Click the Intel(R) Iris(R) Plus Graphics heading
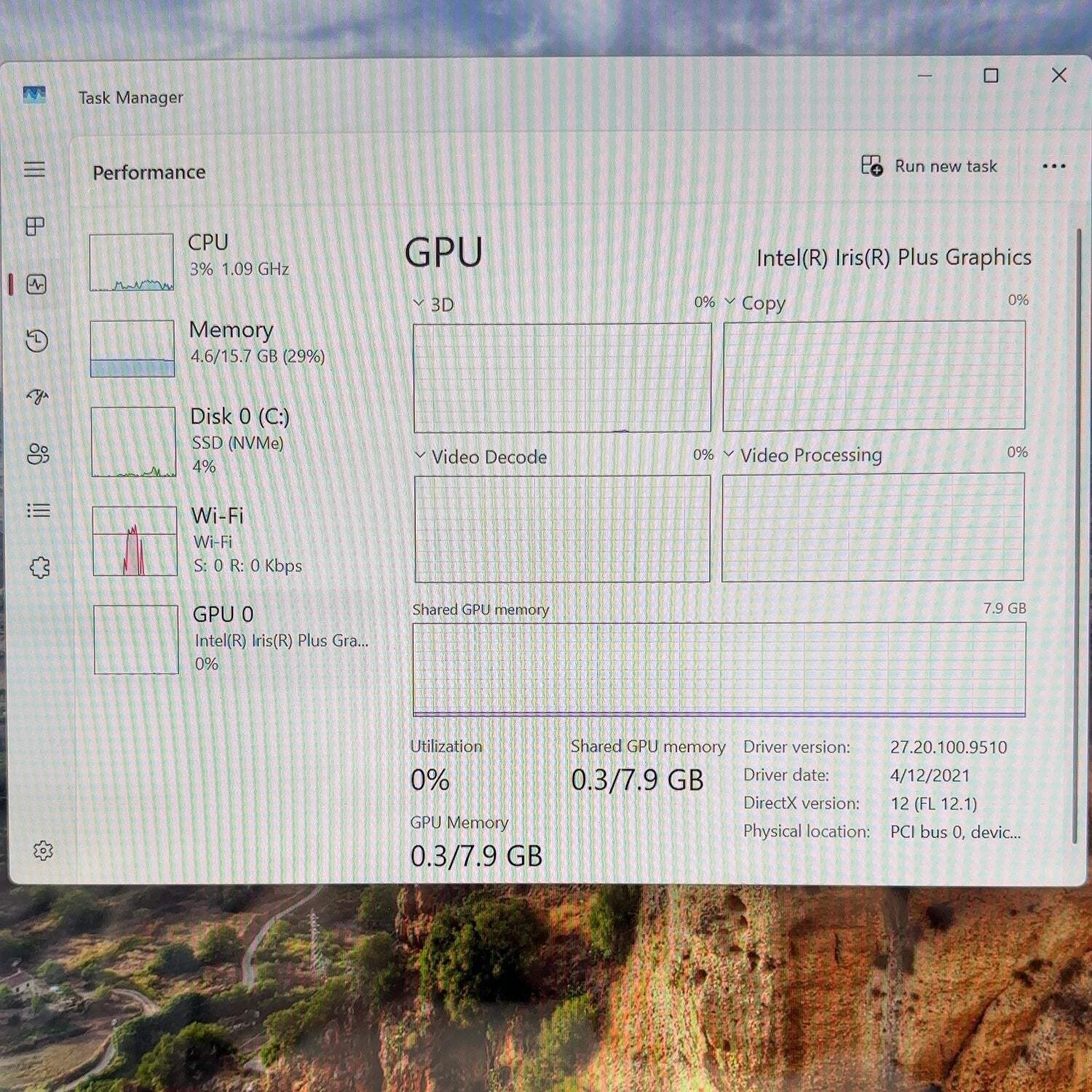Viewport: 1092px width, 1092px height. (x=894, y=258)
